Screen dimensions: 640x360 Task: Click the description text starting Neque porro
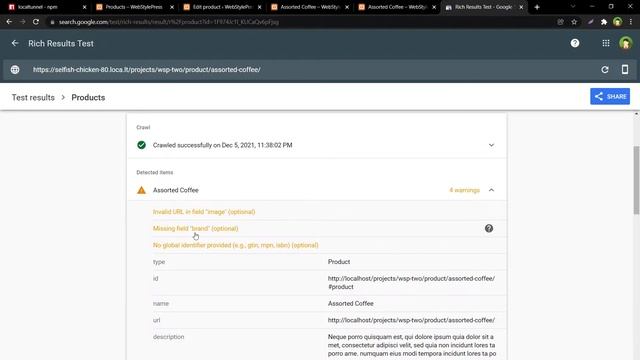click(x=412, y=345)
